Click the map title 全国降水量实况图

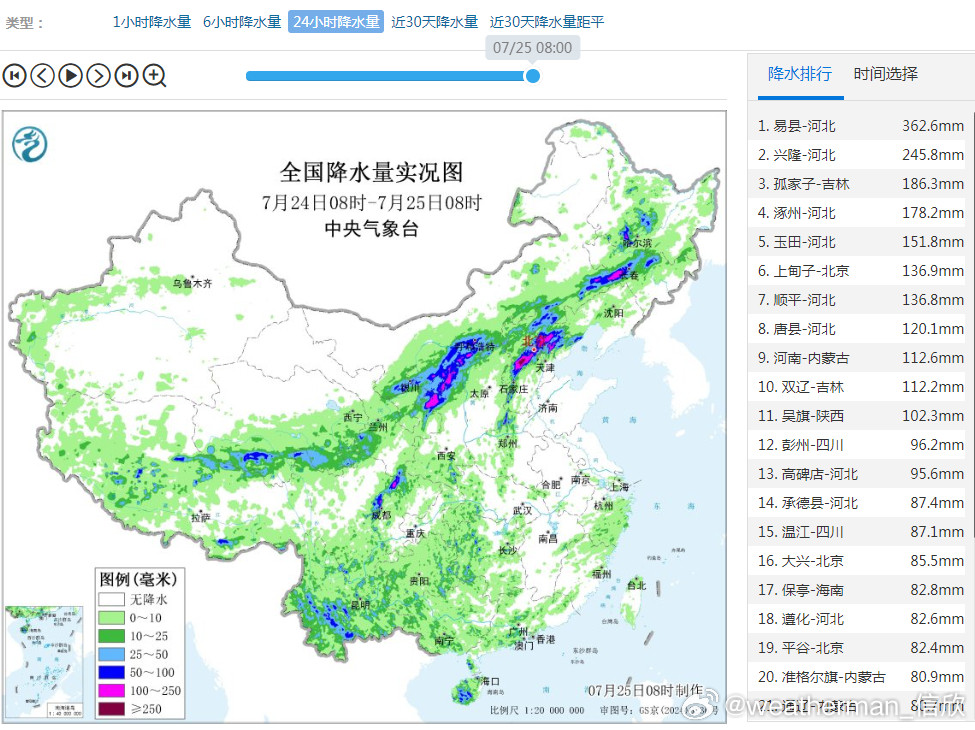(371, 172)
